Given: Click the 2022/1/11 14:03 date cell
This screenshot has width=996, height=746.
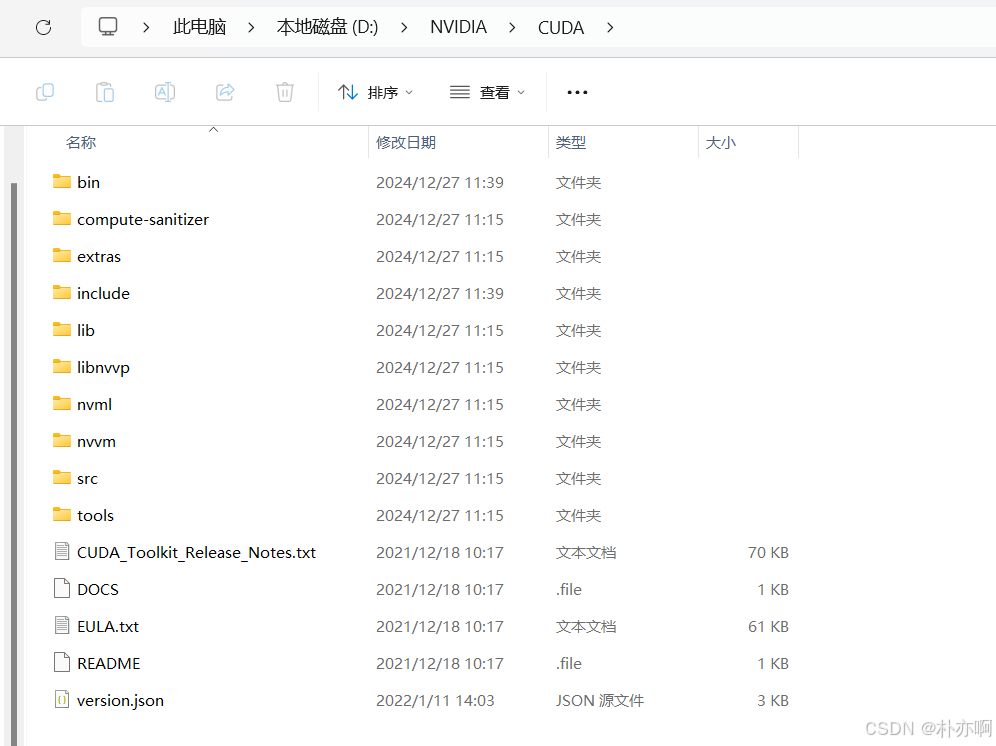Looking at the screenshot, I should pyautogui.click(x=435, y=700).
